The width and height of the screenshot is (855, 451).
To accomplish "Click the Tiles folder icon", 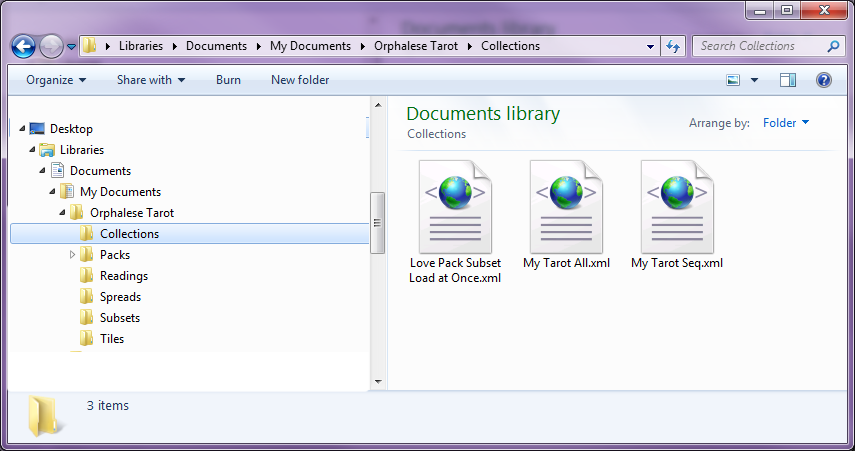I will [x=86, y=338].
